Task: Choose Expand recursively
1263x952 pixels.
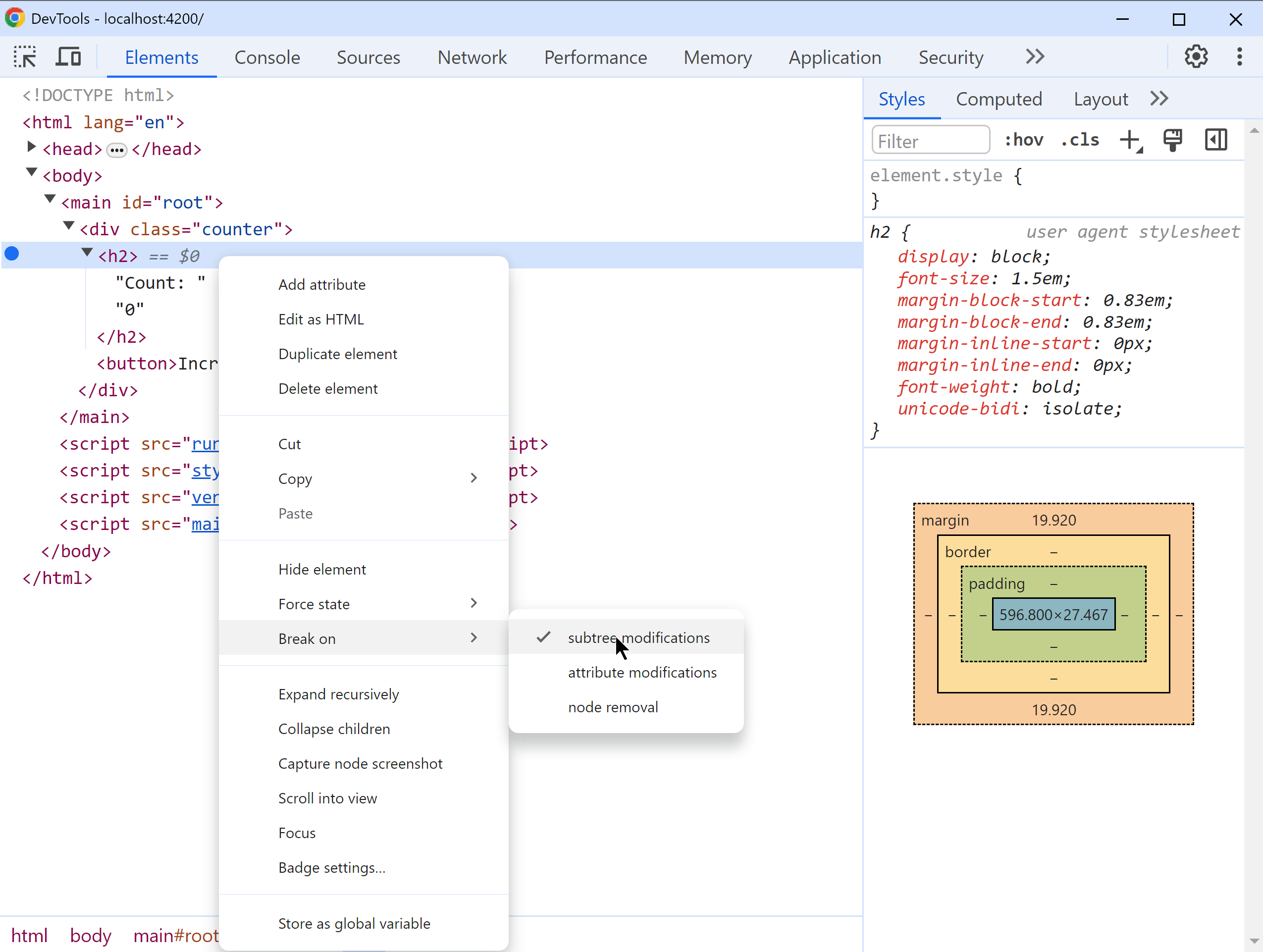Action: click(x=364, y=694)
